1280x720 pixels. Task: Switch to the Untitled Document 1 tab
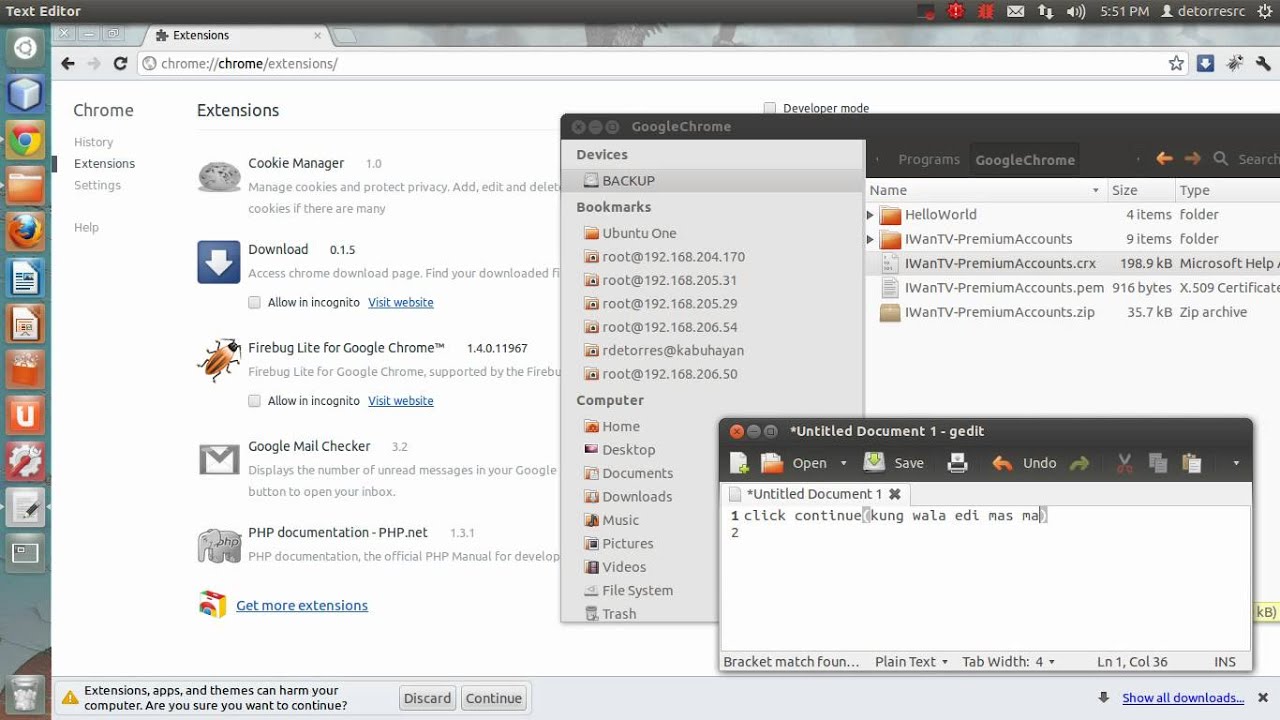pyautogui.click(x=814, y=494)
